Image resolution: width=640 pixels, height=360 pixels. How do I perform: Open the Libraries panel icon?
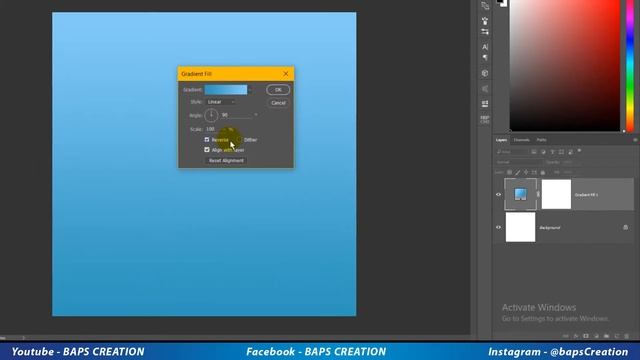click(x=485, y=89)
